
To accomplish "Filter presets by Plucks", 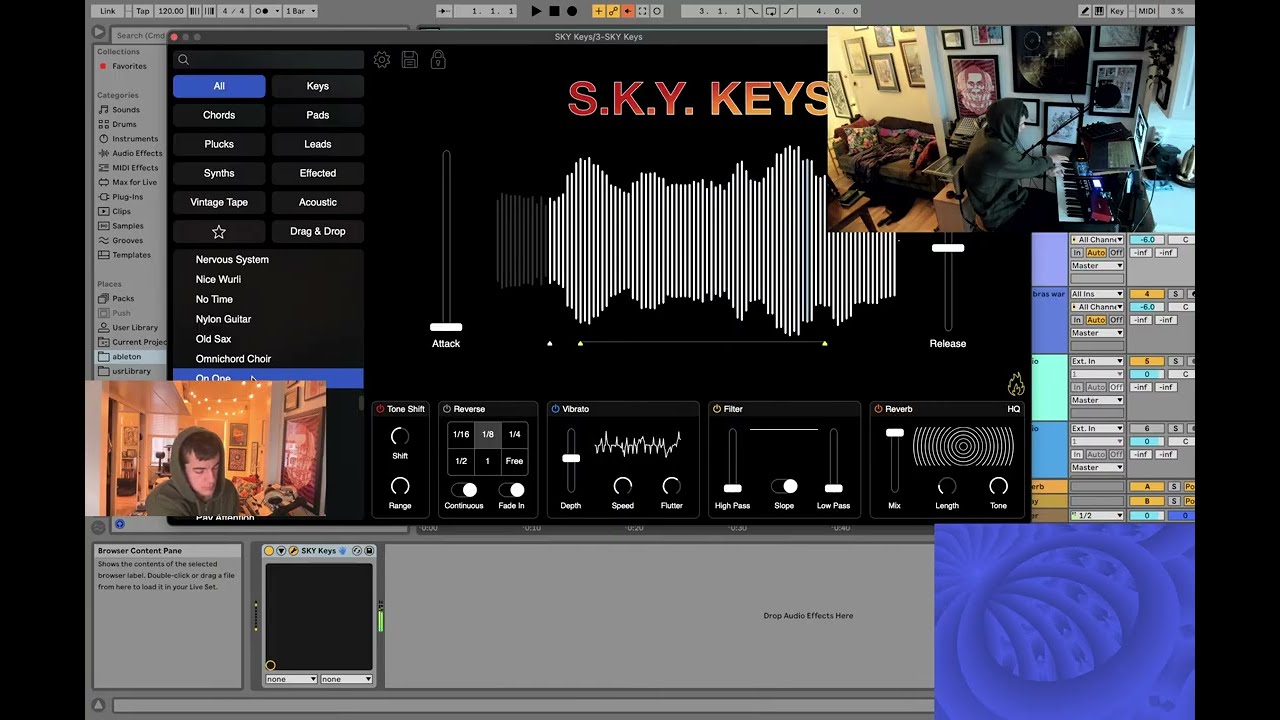I will [x=219, y=144].
